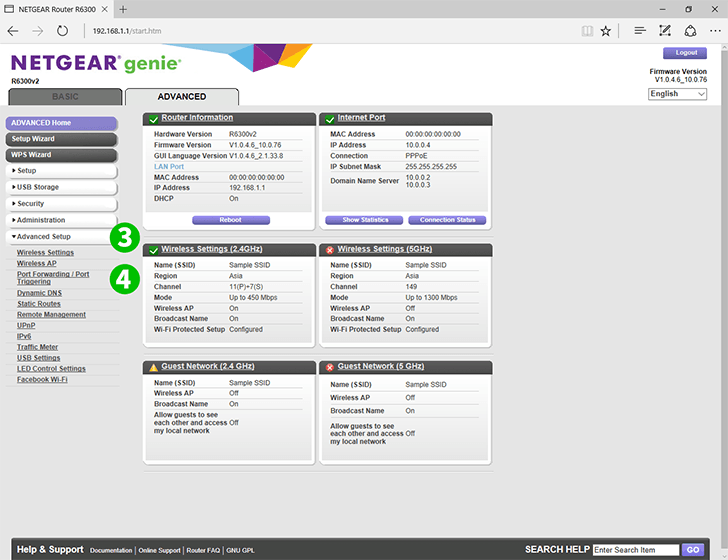Click warning icon on Guest Network 2.4 GHz

pyautogui.click(x=153, y=368)
